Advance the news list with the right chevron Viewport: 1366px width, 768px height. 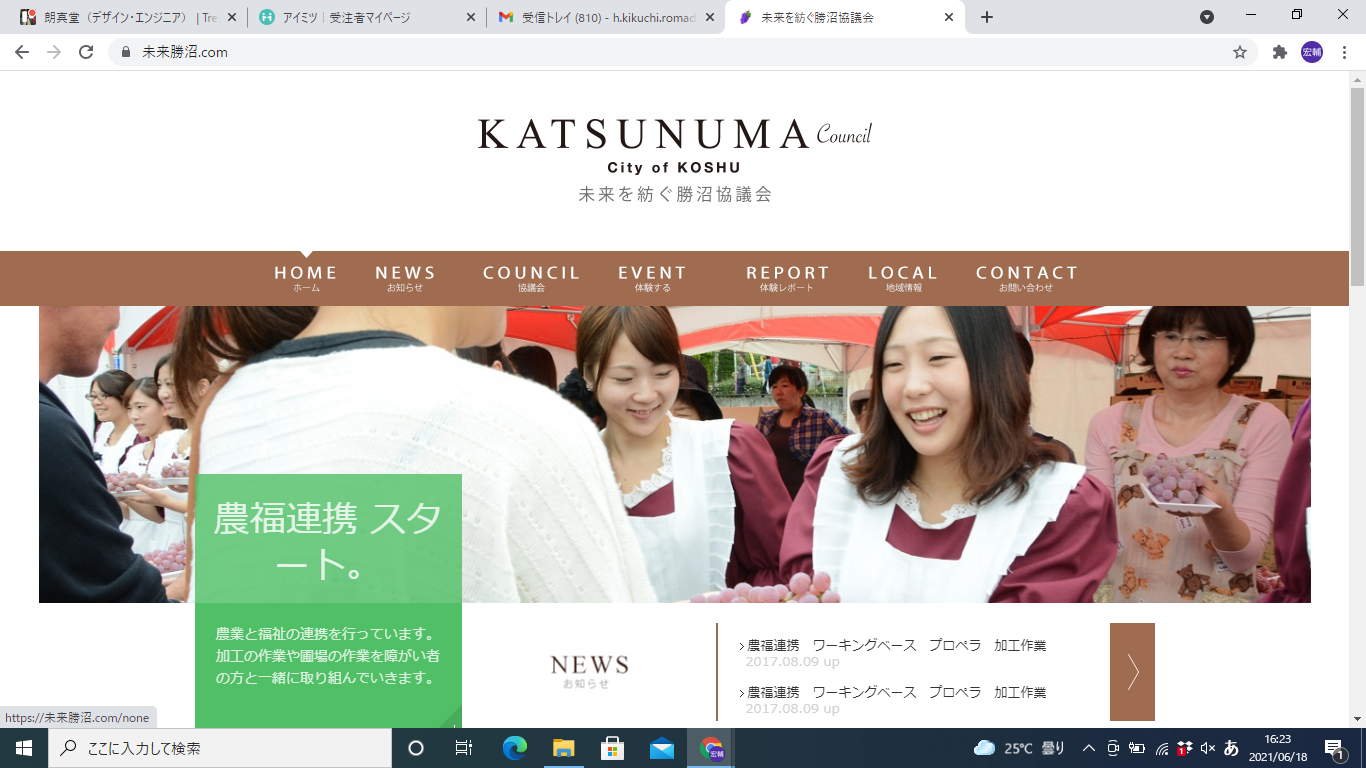tap(1132, 672)
